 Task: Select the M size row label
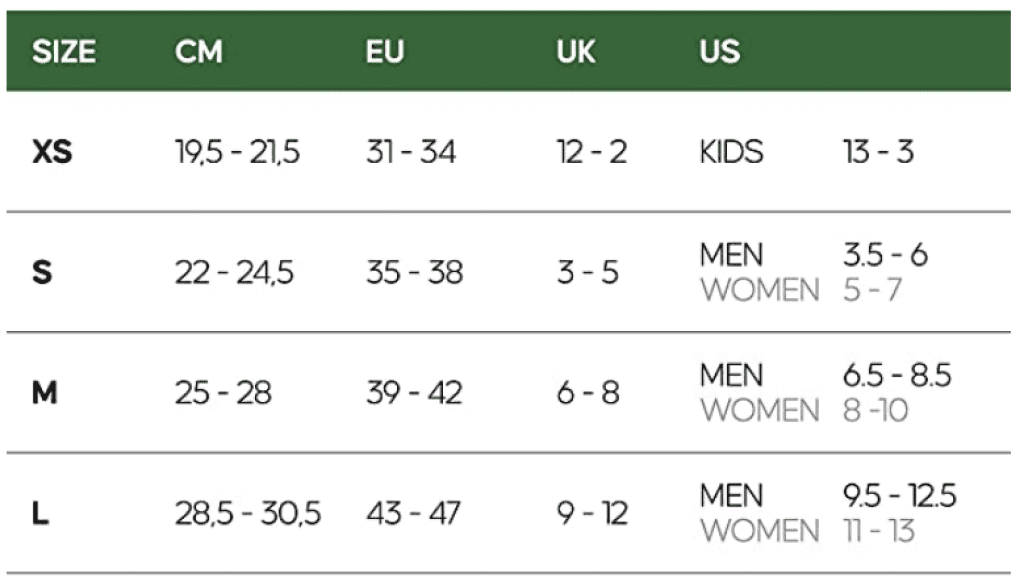[x=44, y=393]
